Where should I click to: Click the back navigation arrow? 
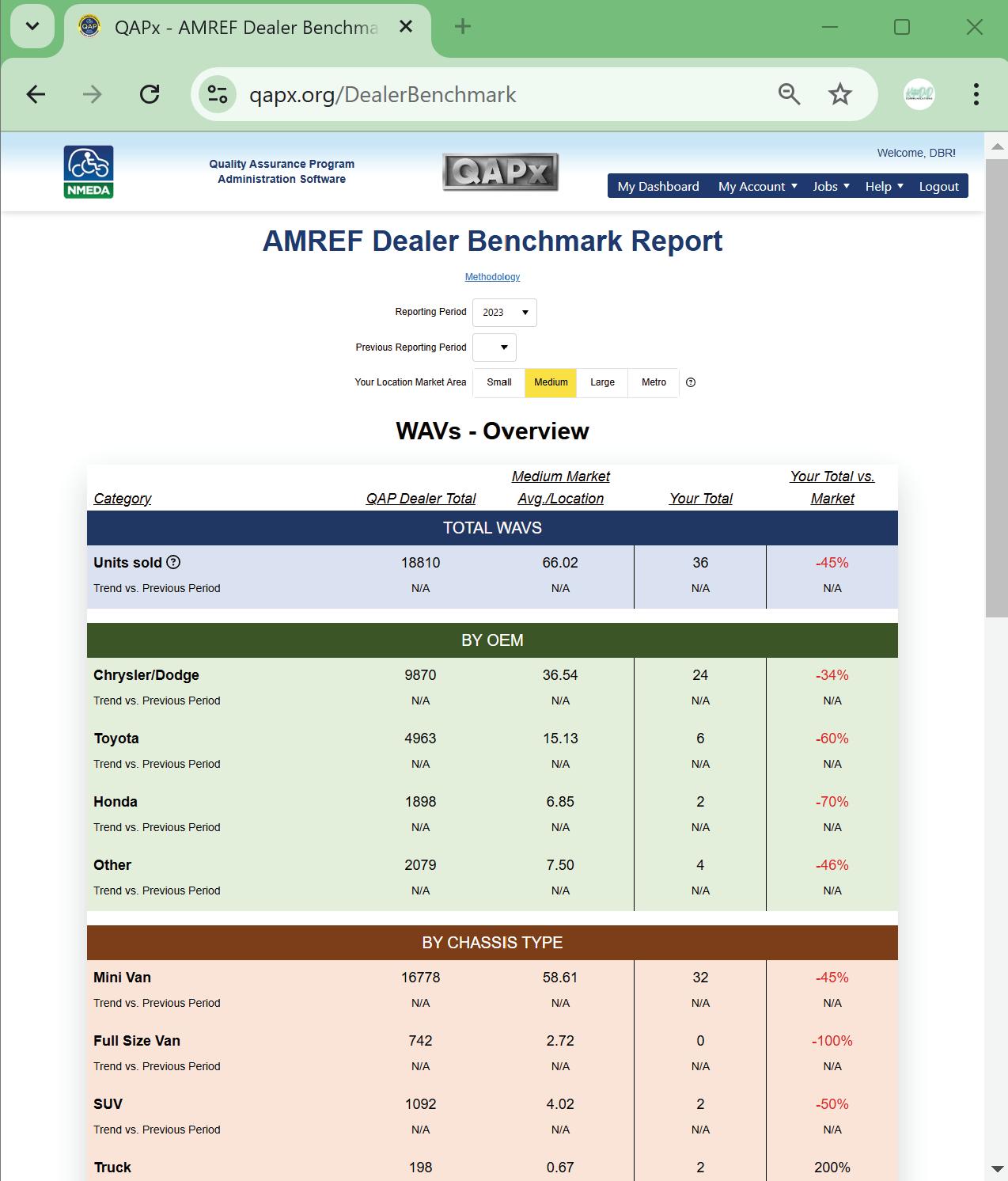(36, 94)
